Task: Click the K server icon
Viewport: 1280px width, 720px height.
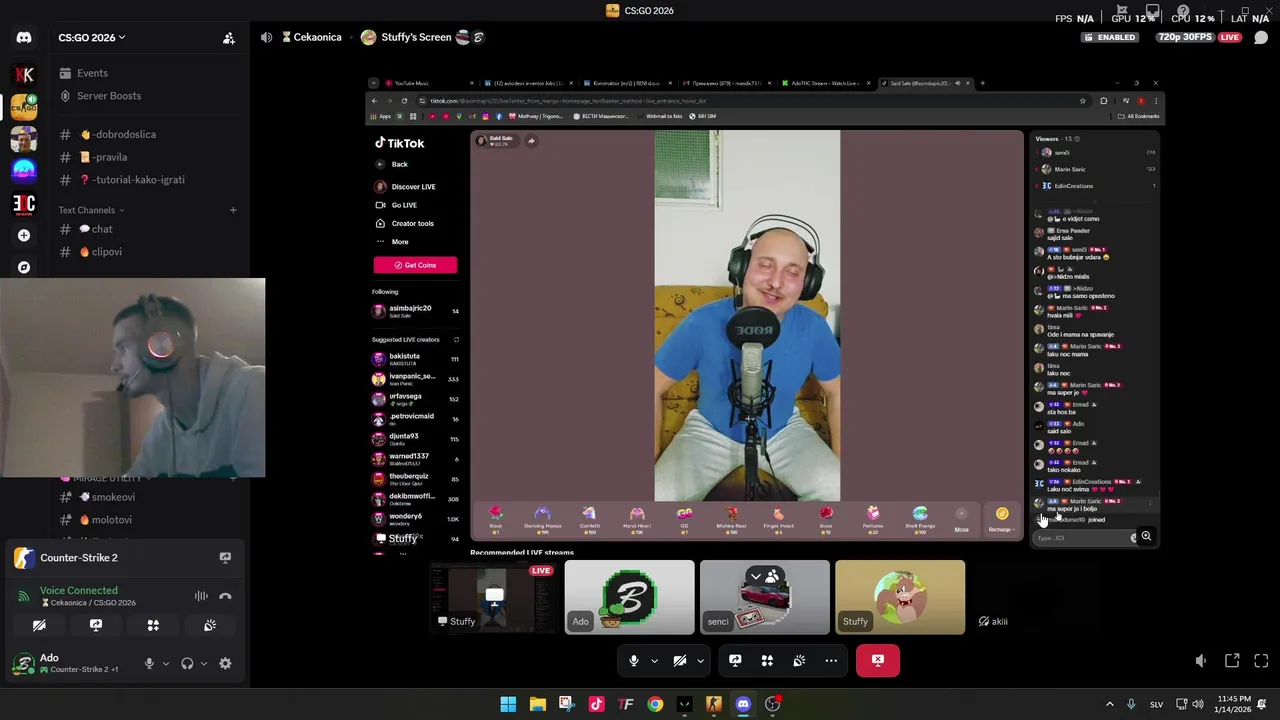Action: pos(24,74)
